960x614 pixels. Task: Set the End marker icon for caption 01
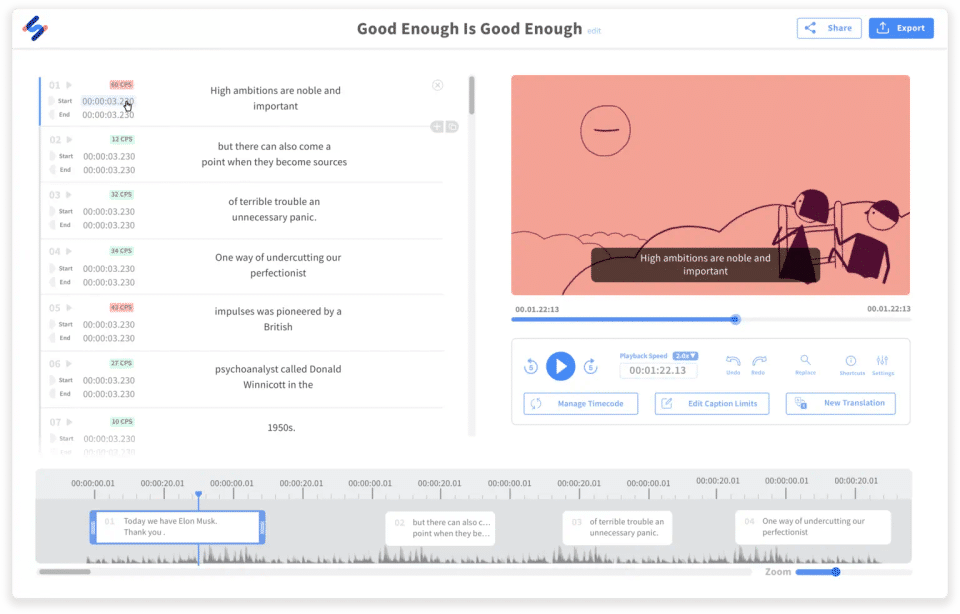click(52, 114)
